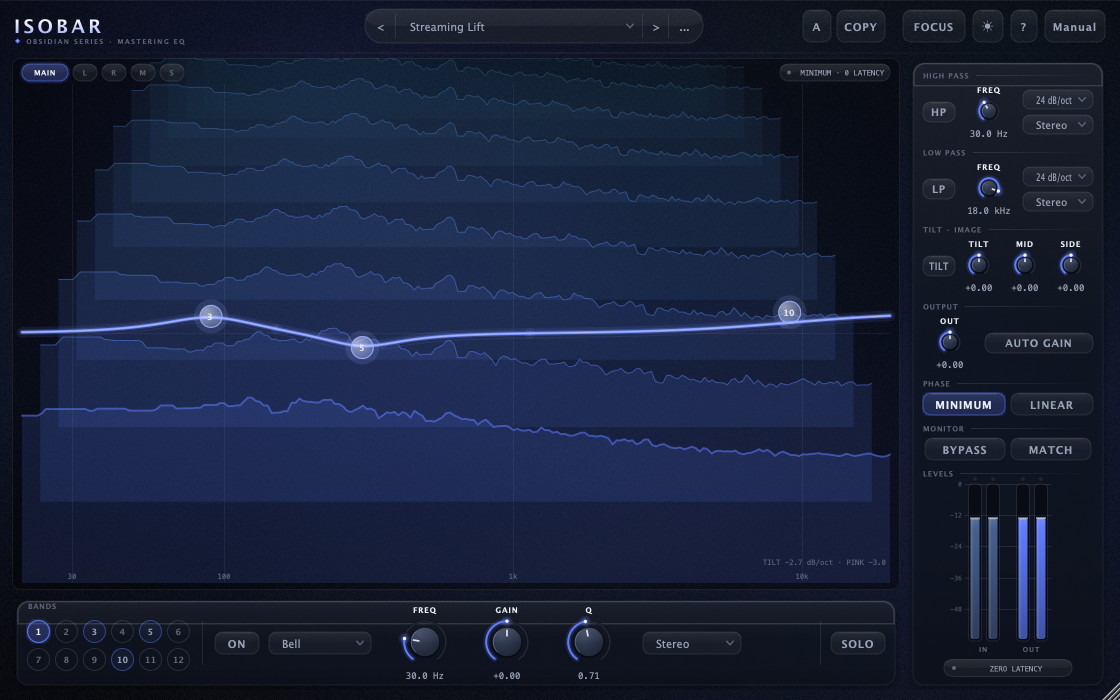Click the MID image knob
The image size is (1120, 700).
1024,265
